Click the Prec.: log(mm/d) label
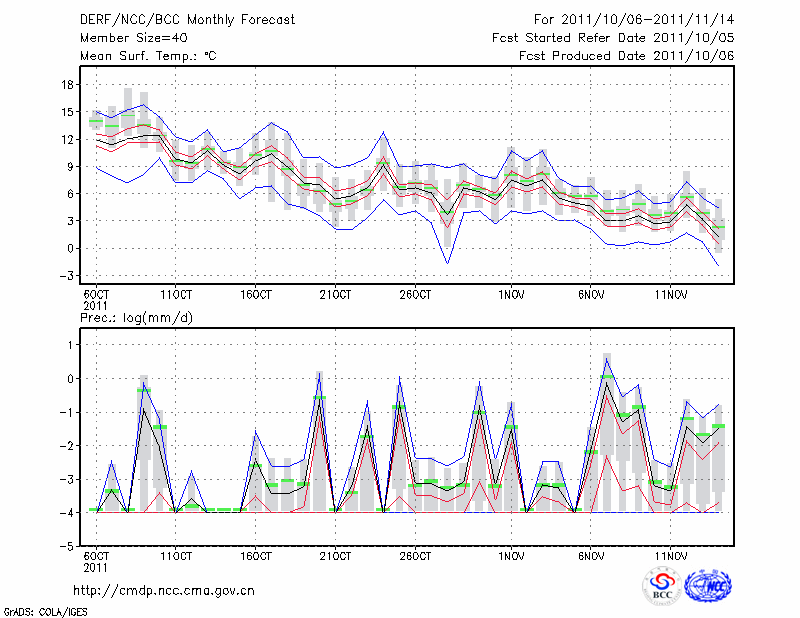 136,317
